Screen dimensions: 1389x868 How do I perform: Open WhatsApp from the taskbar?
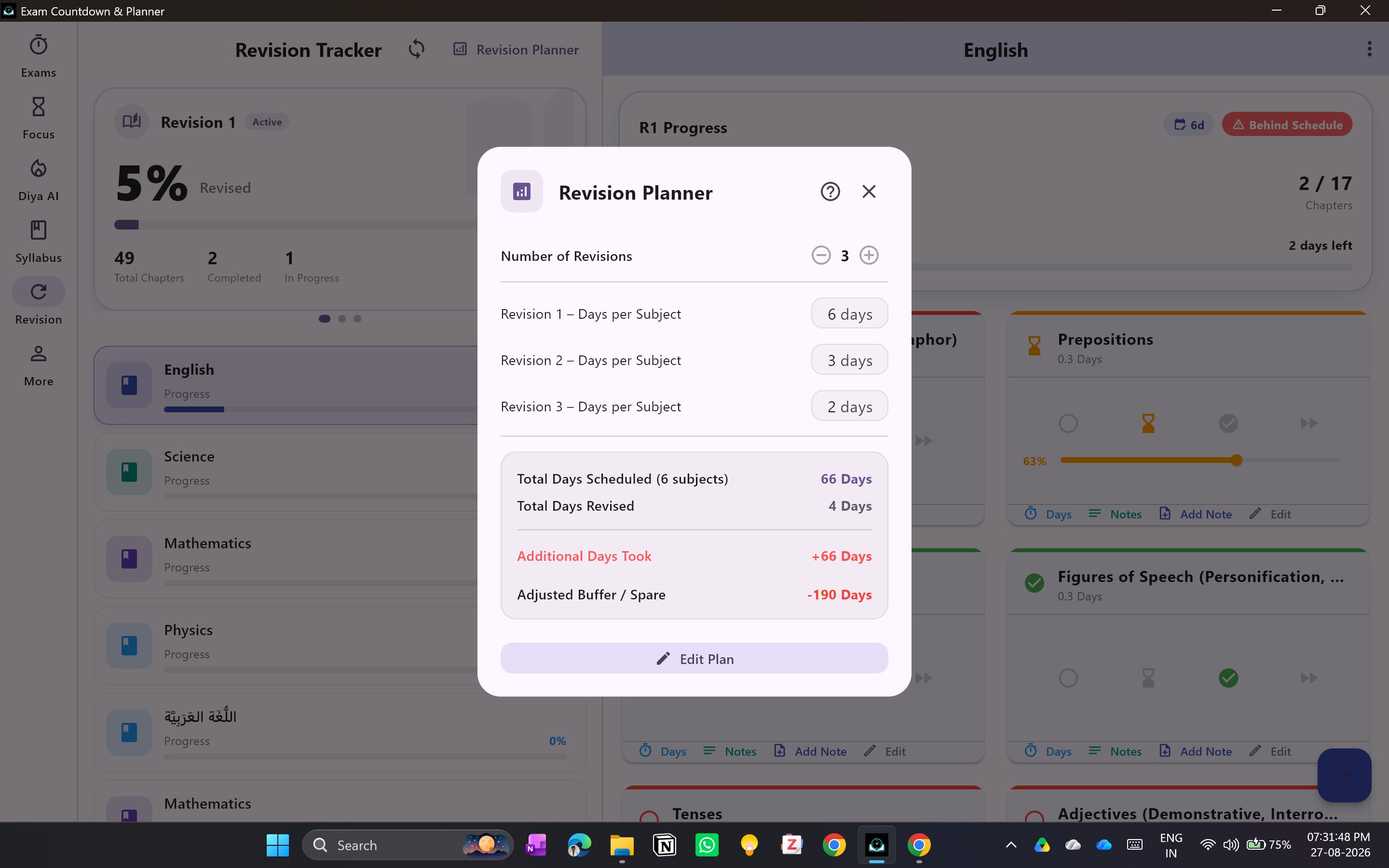tap(707, 845)
